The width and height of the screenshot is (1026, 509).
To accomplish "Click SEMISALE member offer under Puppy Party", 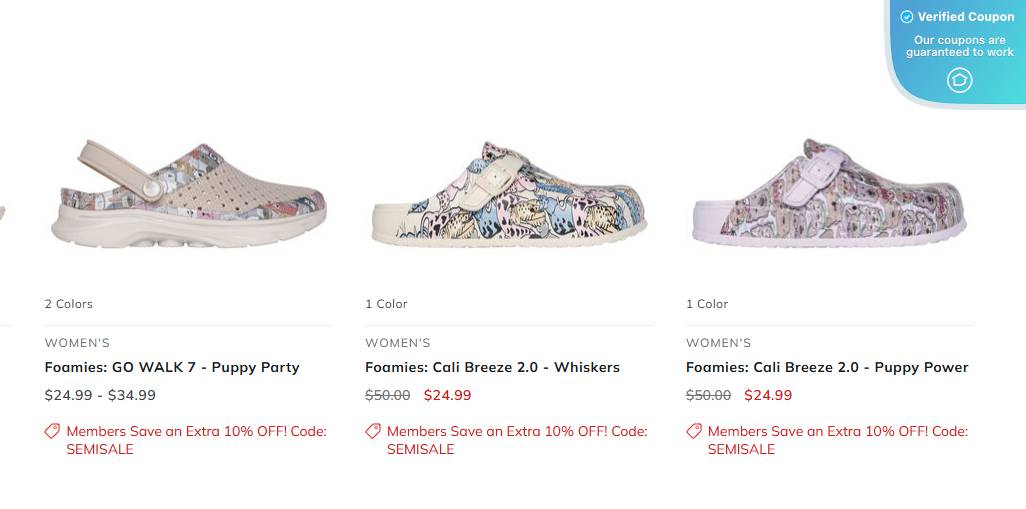I will [x=196, y=440].
